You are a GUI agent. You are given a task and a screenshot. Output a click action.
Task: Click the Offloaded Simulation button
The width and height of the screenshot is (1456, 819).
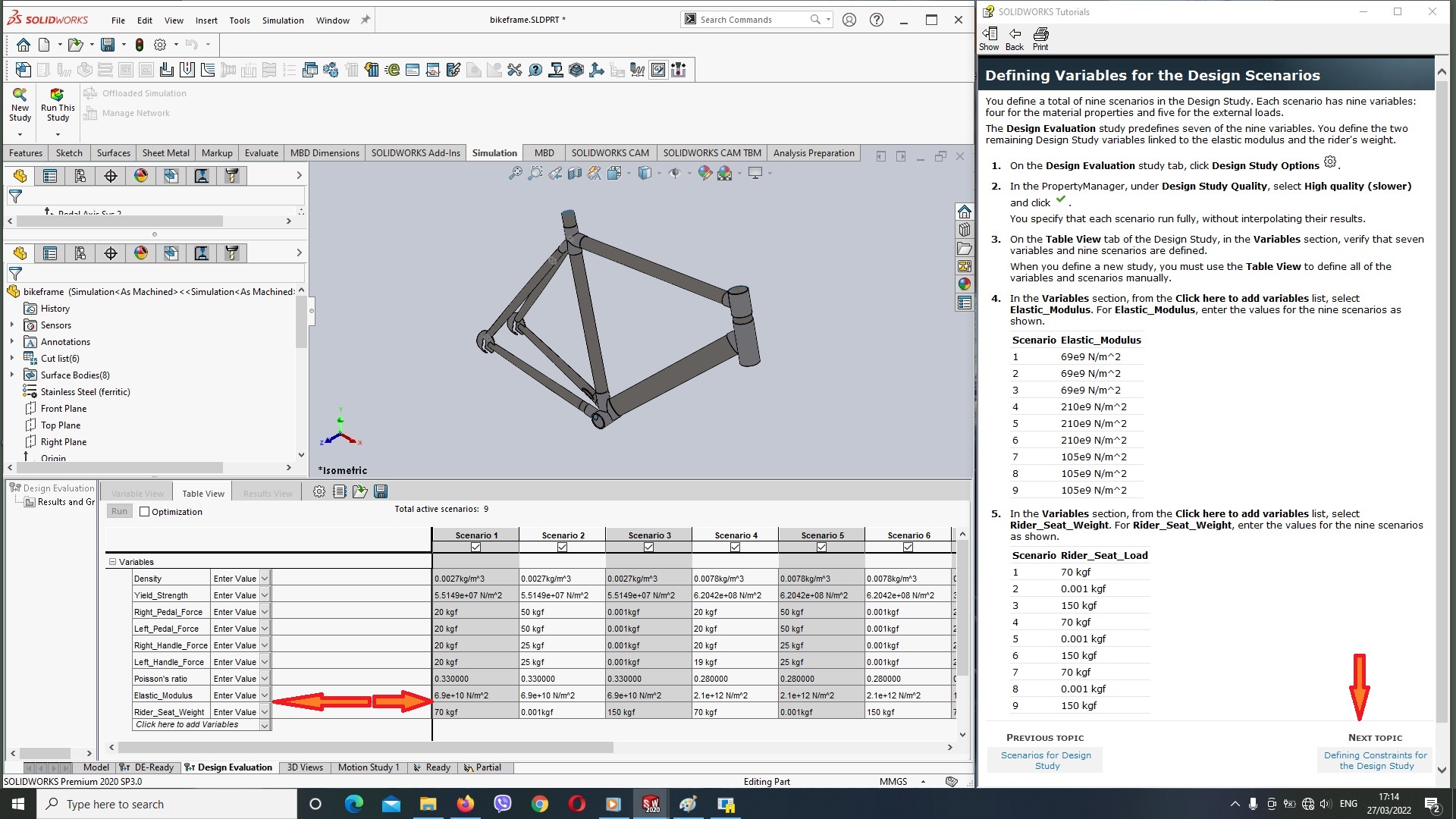point(135,93)
